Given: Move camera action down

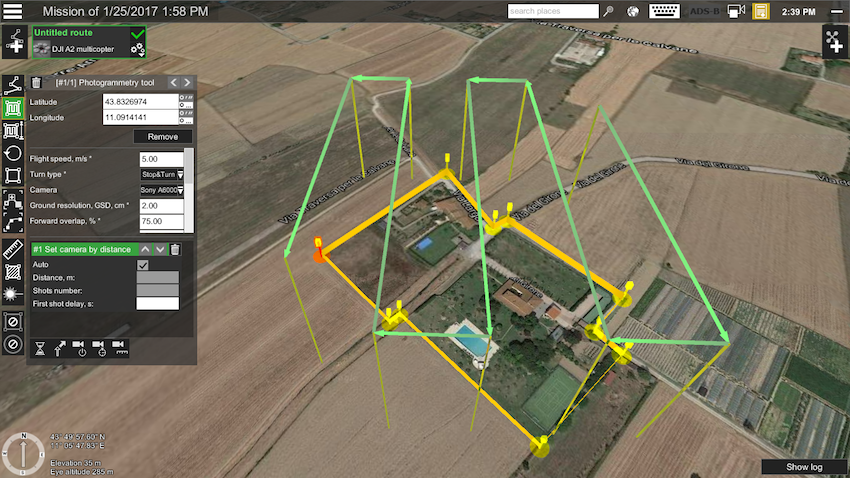Looking at the screenshot, I should pyautogui.click(x=160, y=249).
